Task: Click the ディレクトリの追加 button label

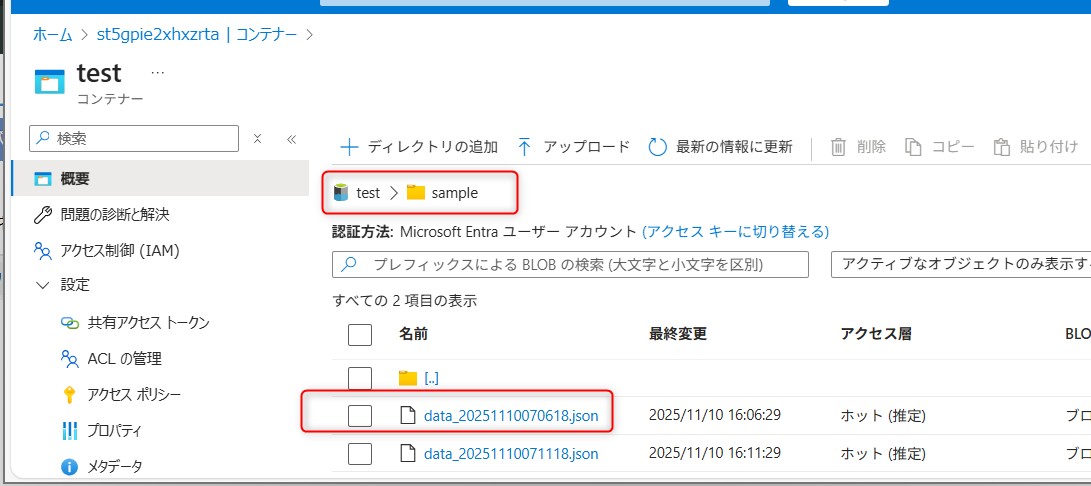Action: click(433, 147)
